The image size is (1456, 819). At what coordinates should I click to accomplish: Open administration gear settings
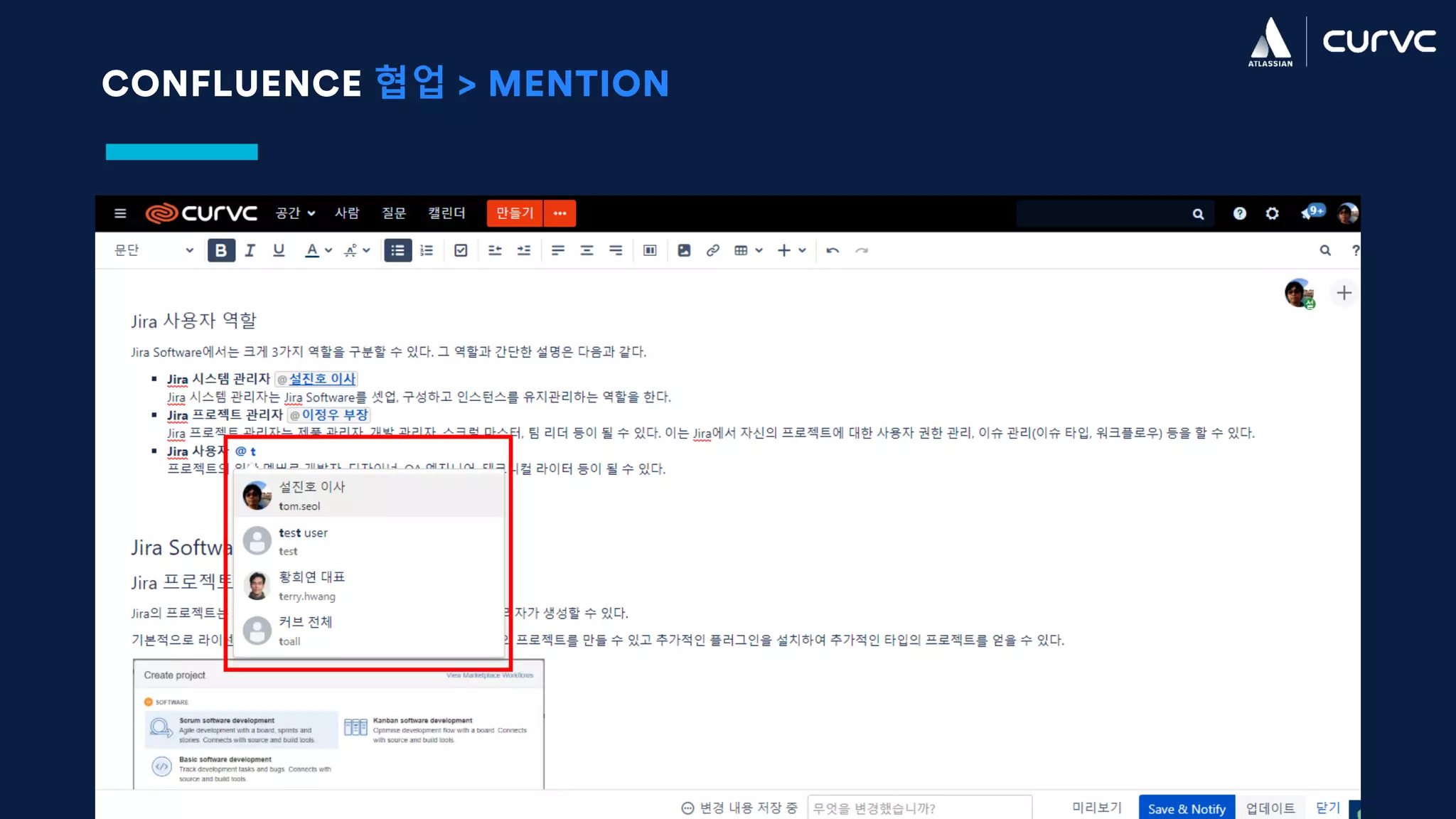[1272, 213]
